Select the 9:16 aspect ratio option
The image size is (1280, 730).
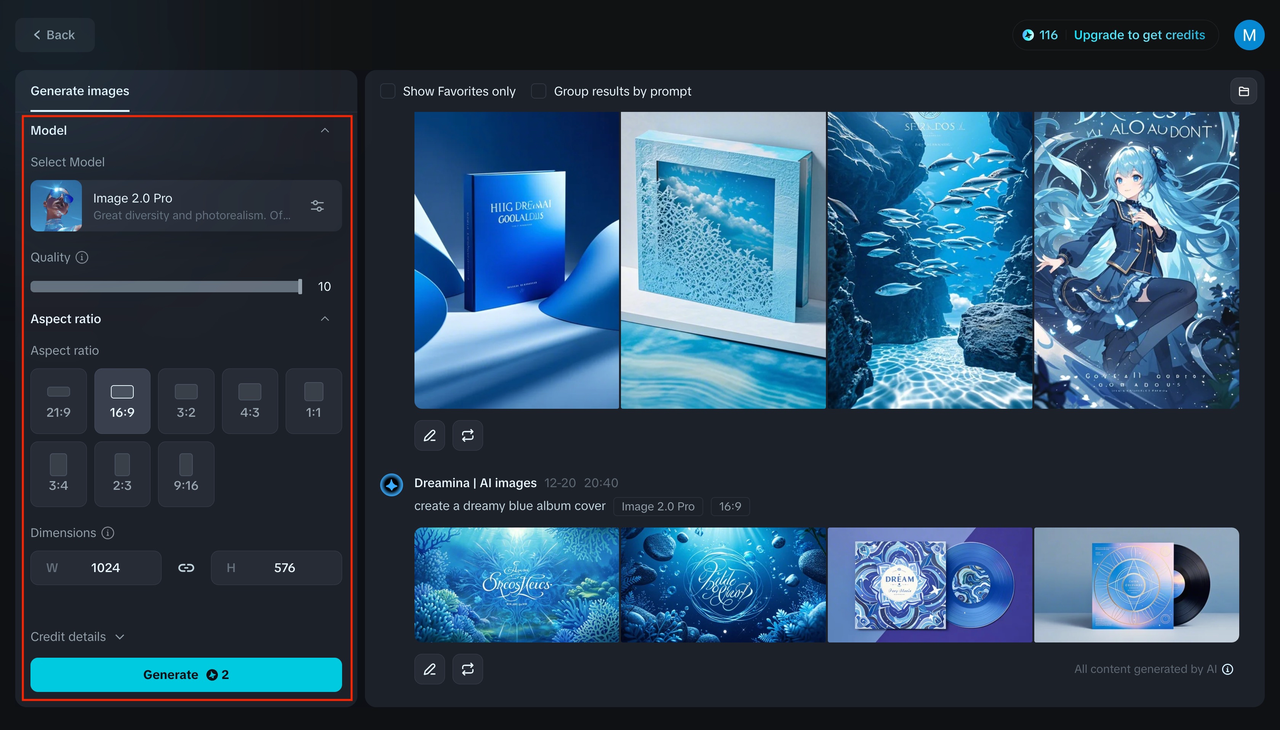(x=186, y=474)
